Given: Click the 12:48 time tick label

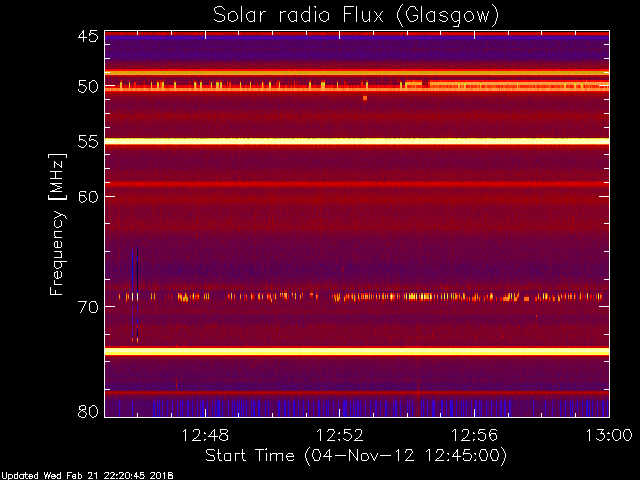Looking at the screenshot, I should pos(204,435).
